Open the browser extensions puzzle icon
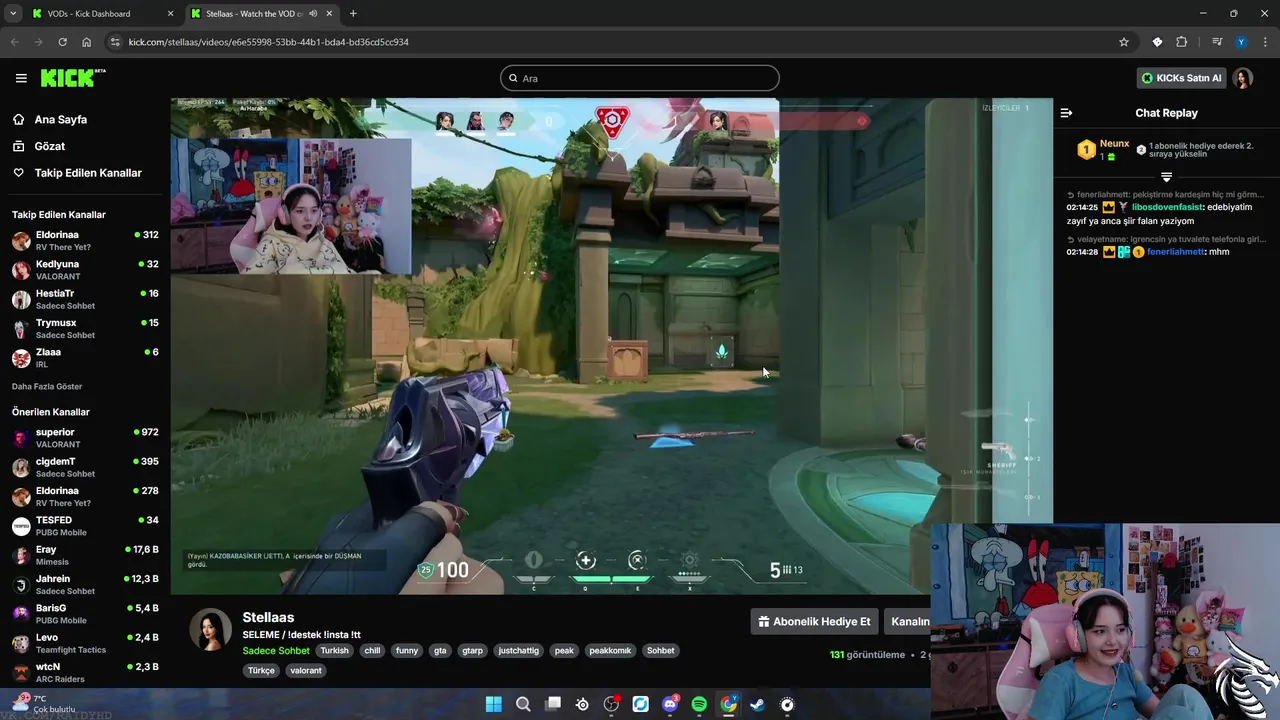The height and width of the screenshot is (720, 1280). coord(1182,42)
